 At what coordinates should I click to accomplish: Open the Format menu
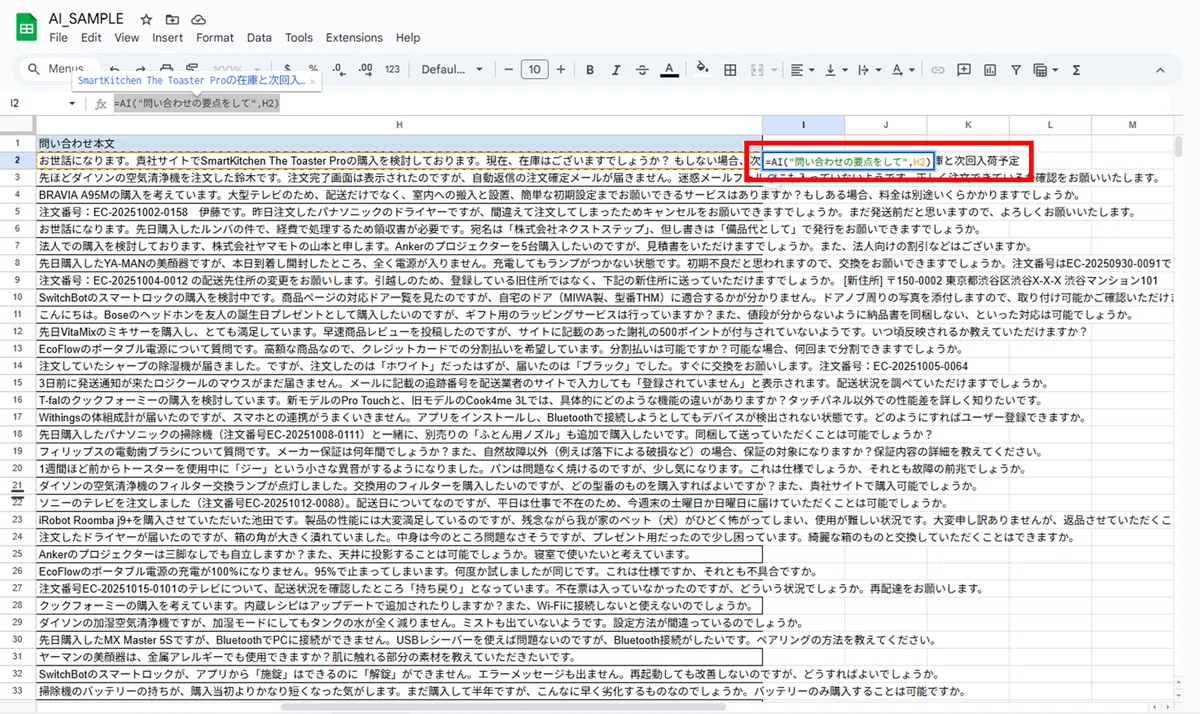click(x=215, y=38)
